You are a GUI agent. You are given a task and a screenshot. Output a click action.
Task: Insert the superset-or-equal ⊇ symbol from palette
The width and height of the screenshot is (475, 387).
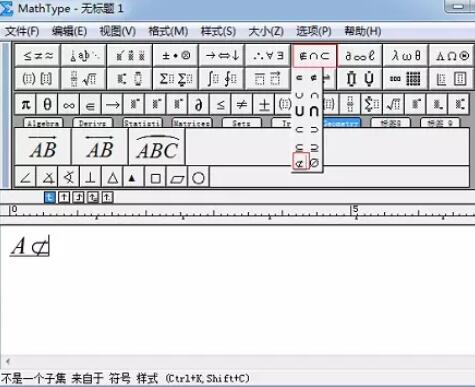(x=314, y=147)
